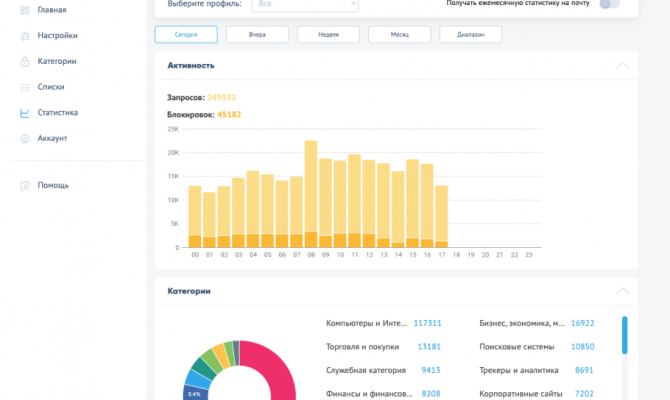Click the value 13181

[x=429, y=347]
